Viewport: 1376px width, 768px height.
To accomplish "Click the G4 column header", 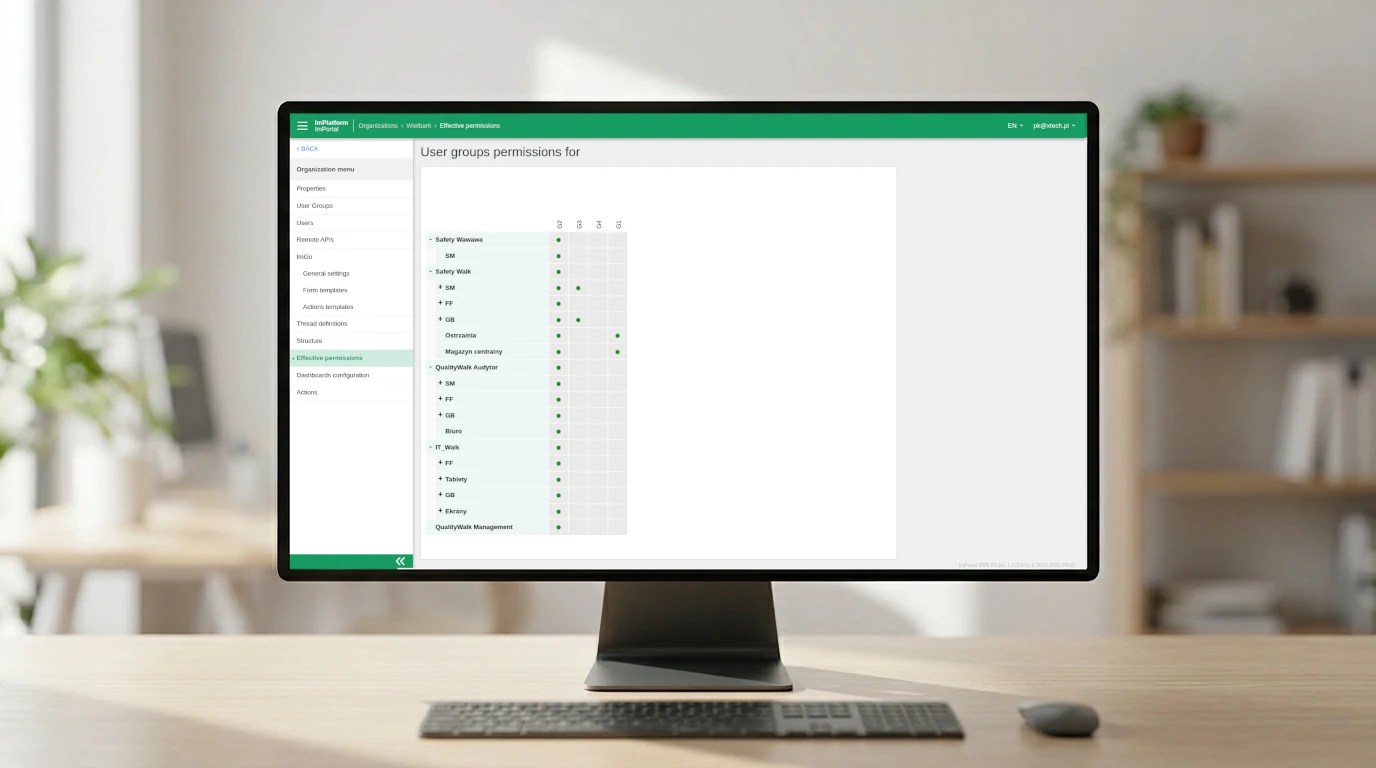I will coord(598,224).
